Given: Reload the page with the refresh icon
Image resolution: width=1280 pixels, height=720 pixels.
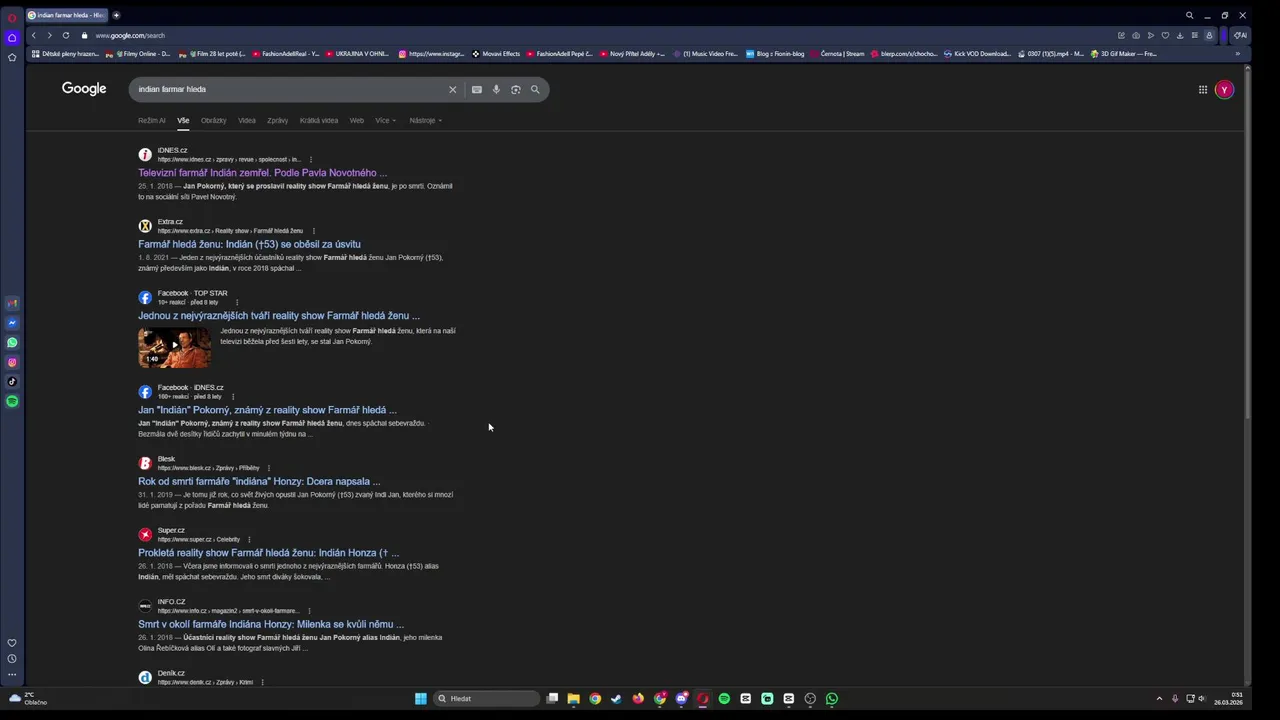Looking at the screenshot, I should [66, 35].
